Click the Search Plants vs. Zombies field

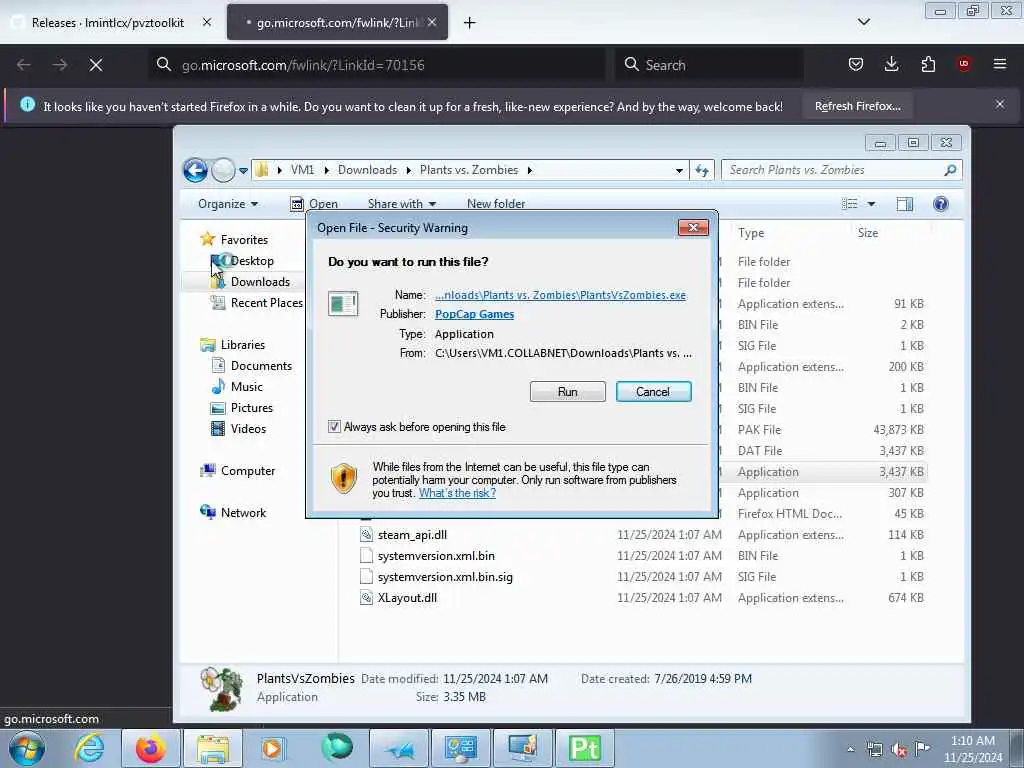click(841, 170)
